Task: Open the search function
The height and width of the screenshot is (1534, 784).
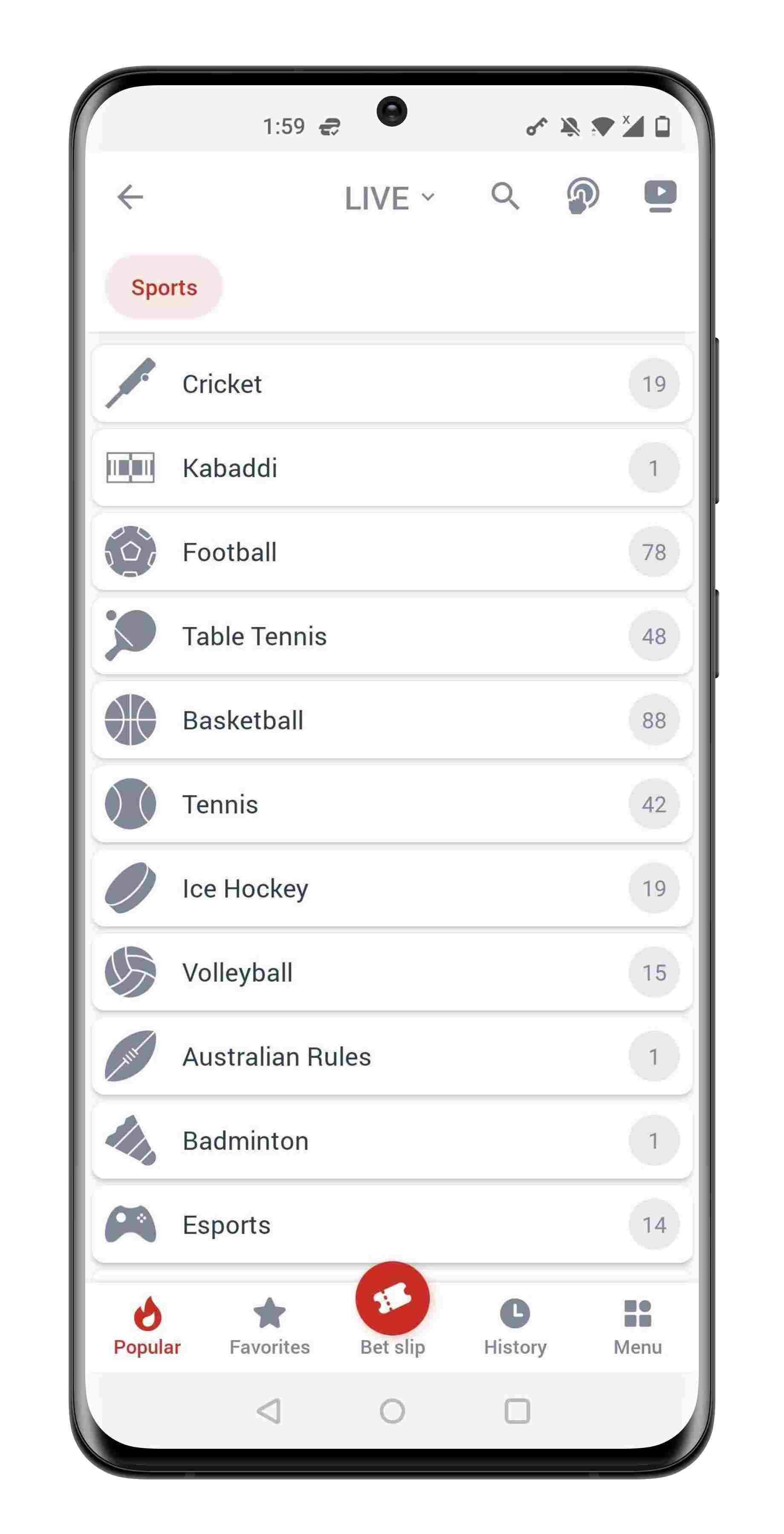Action: click(505, 196)
